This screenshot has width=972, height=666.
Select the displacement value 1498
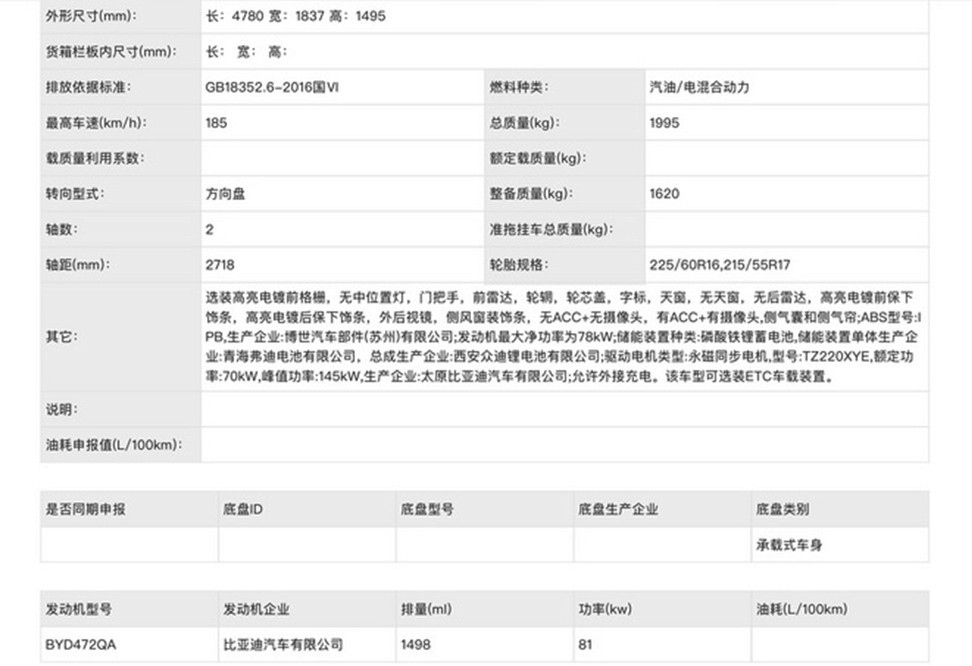tap(413, 644)
